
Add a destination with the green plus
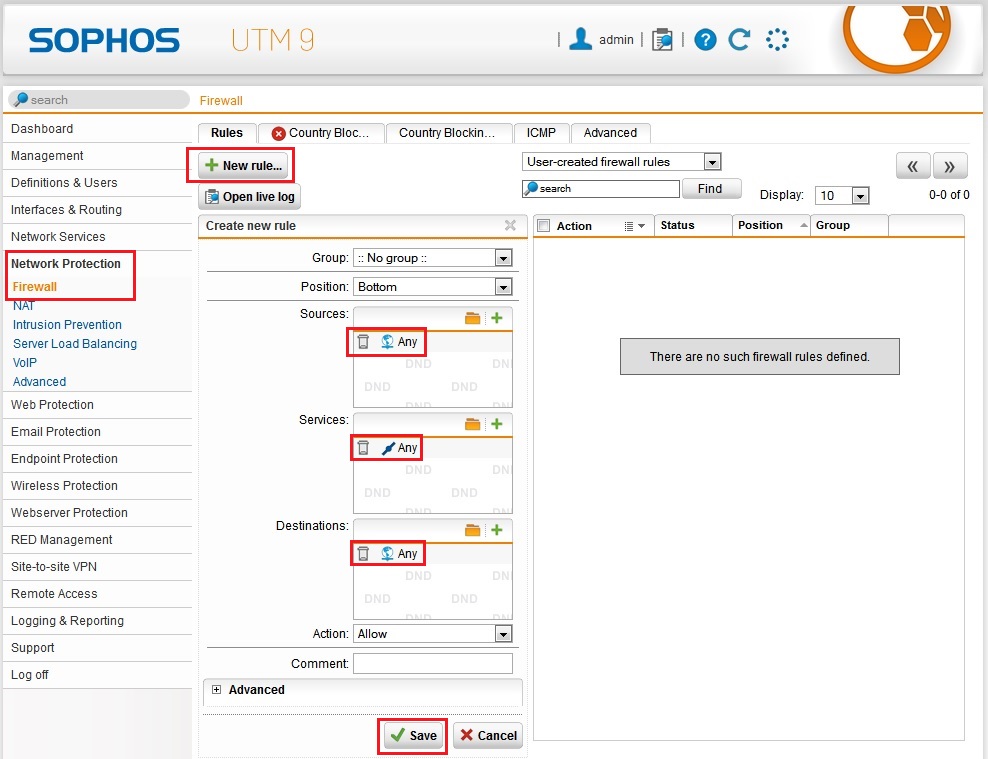497,529
